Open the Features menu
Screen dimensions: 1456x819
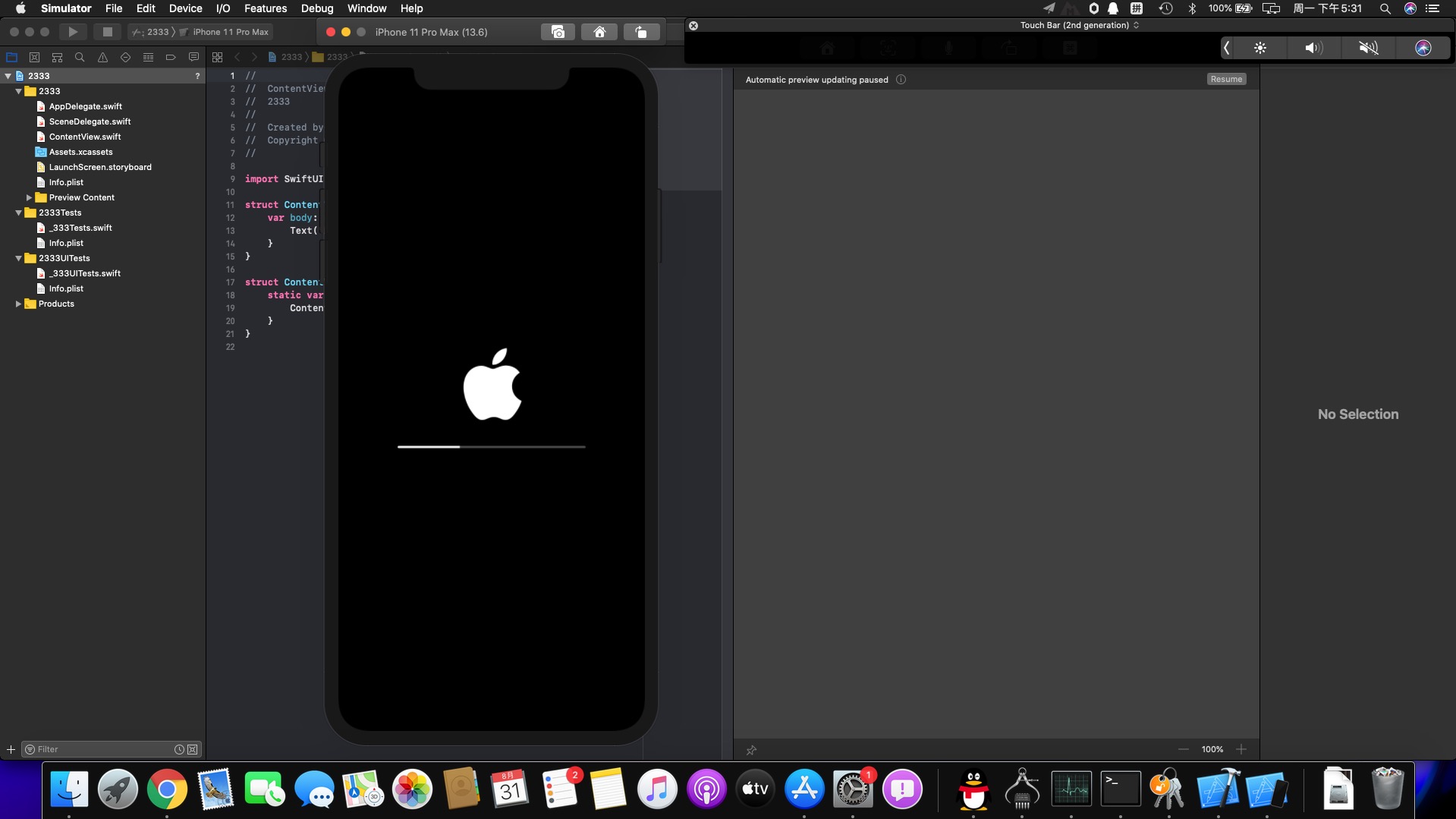(266, 8)
